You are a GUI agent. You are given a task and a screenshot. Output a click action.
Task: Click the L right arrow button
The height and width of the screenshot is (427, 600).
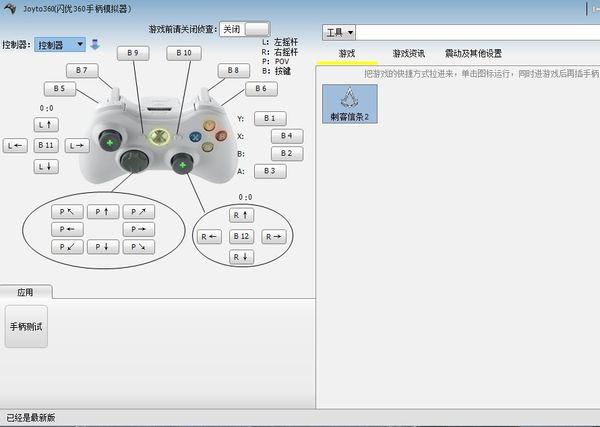tap(77, 146)
